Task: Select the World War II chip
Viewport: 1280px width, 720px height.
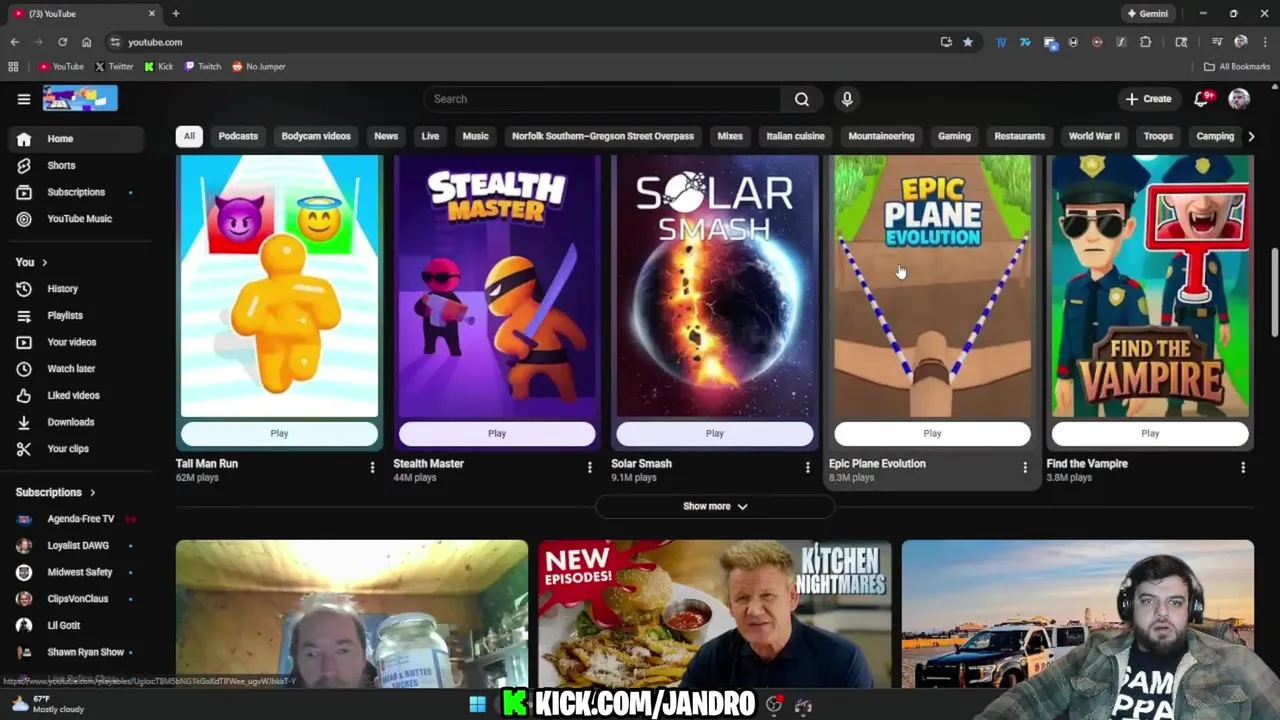Action: (1094, 136)
